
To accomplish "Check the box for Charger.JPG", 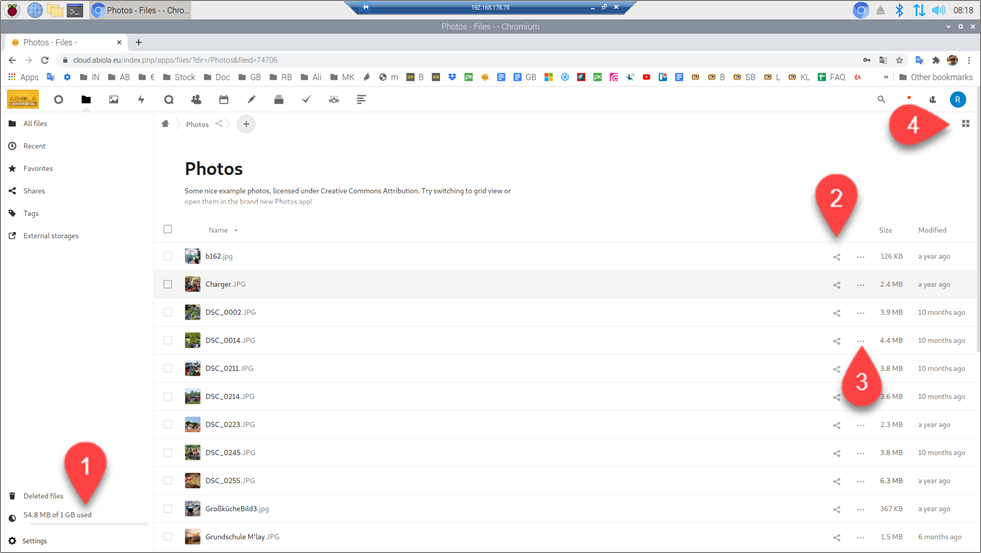I will (168, 284).
